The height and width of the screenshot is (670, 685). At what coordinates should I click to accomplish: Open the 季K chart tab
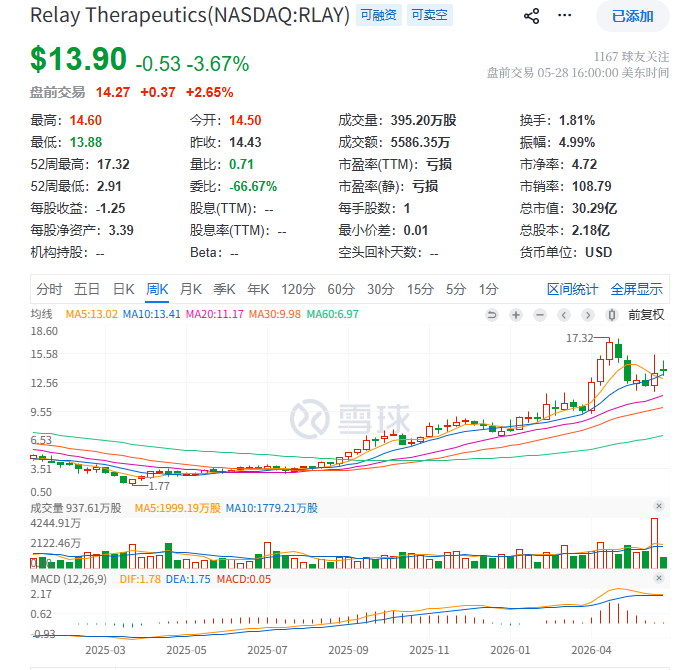click(224, 289)
